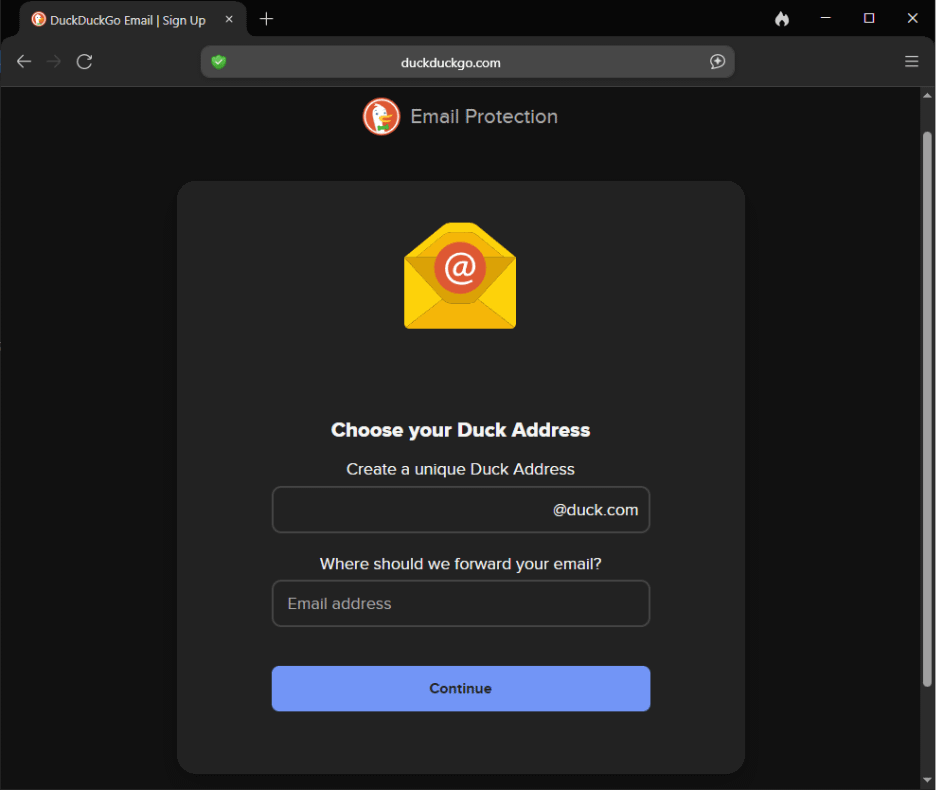
Task: Click the Duck Address input field
Action: click(460, 509)
